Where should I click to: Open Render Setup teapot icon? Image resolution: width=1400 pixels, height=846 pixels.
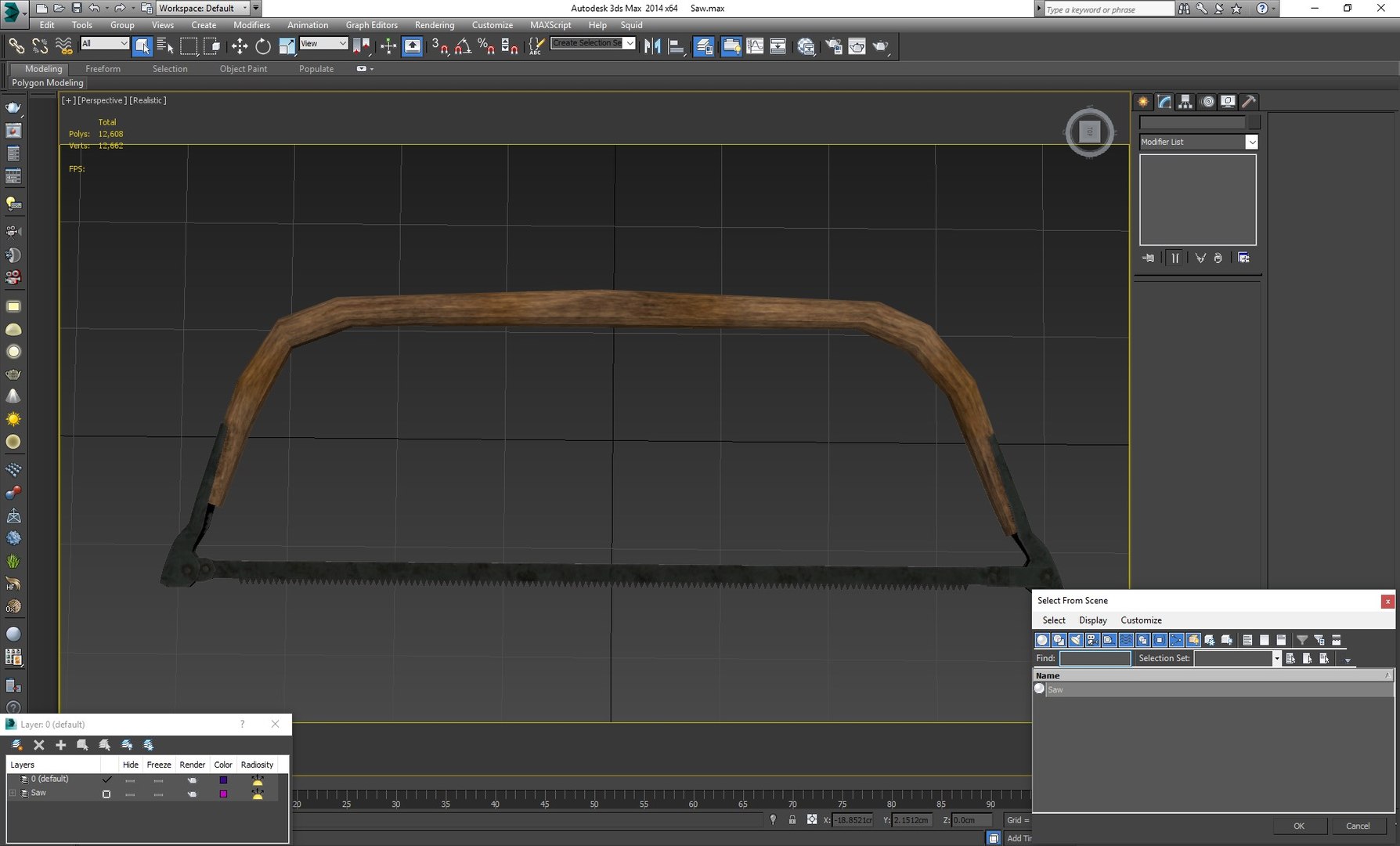[x=834, y=46]
